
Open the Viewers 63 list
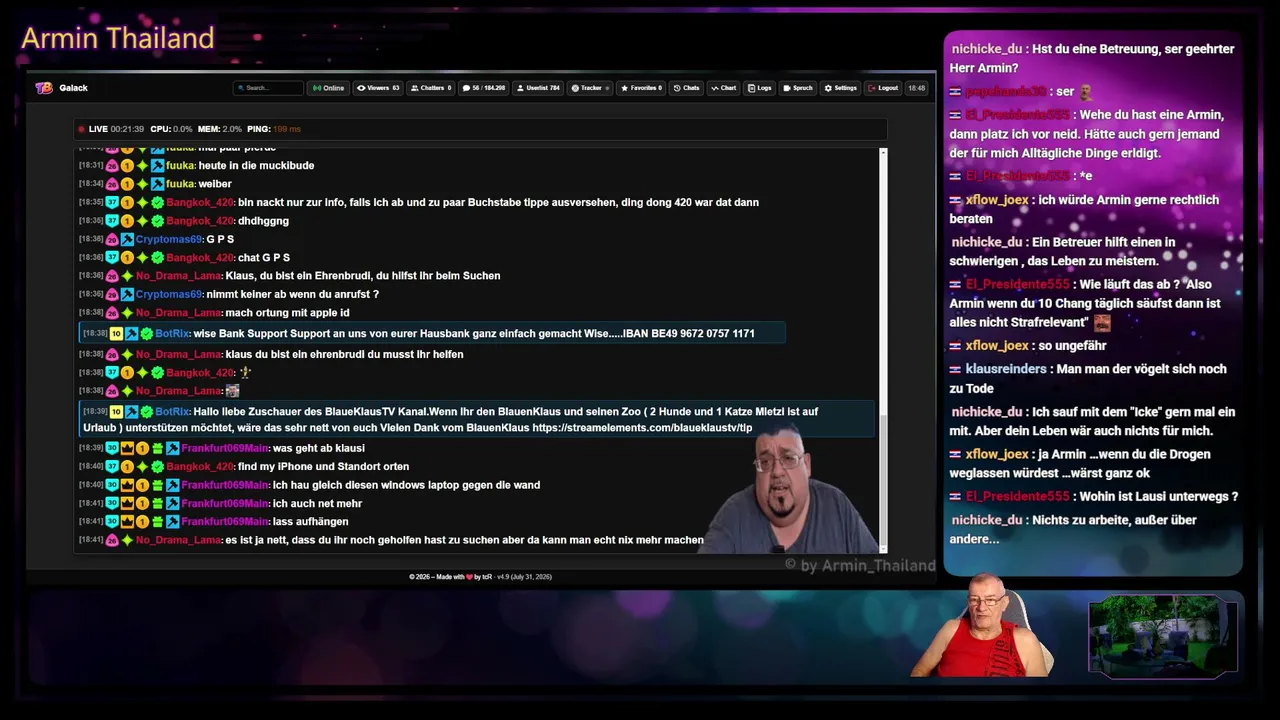point(378,88)
